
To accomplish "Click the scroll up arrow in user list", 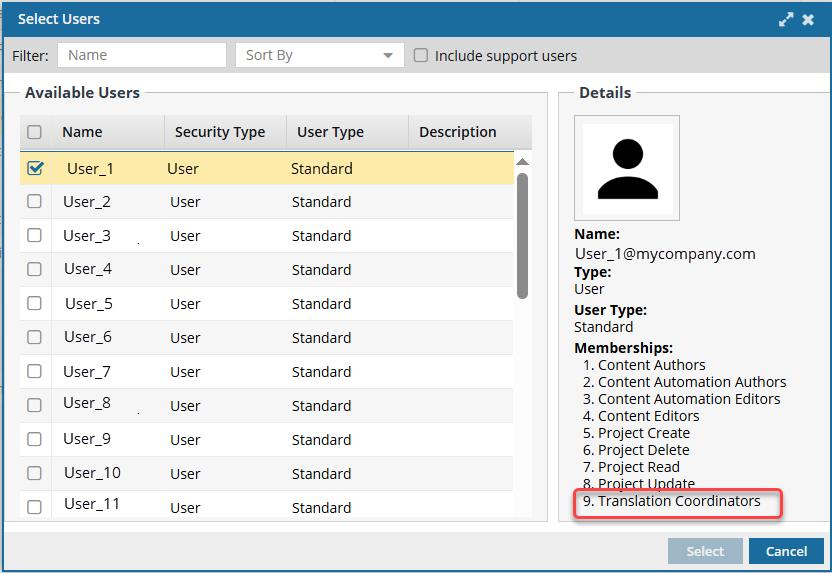I will (x=522, y=162).
